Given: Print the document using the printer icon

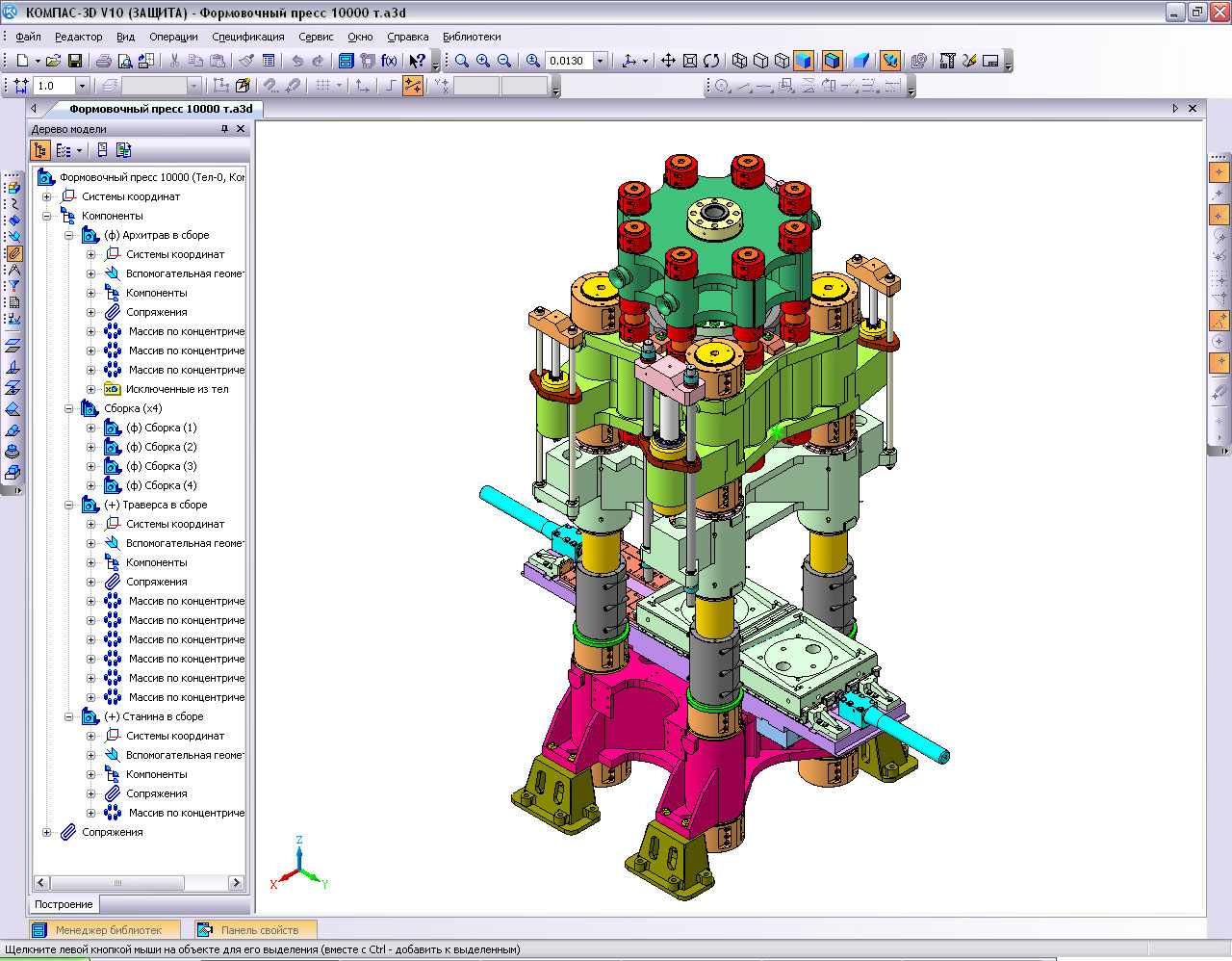Looking at the screenshot, I should (104, 61).
